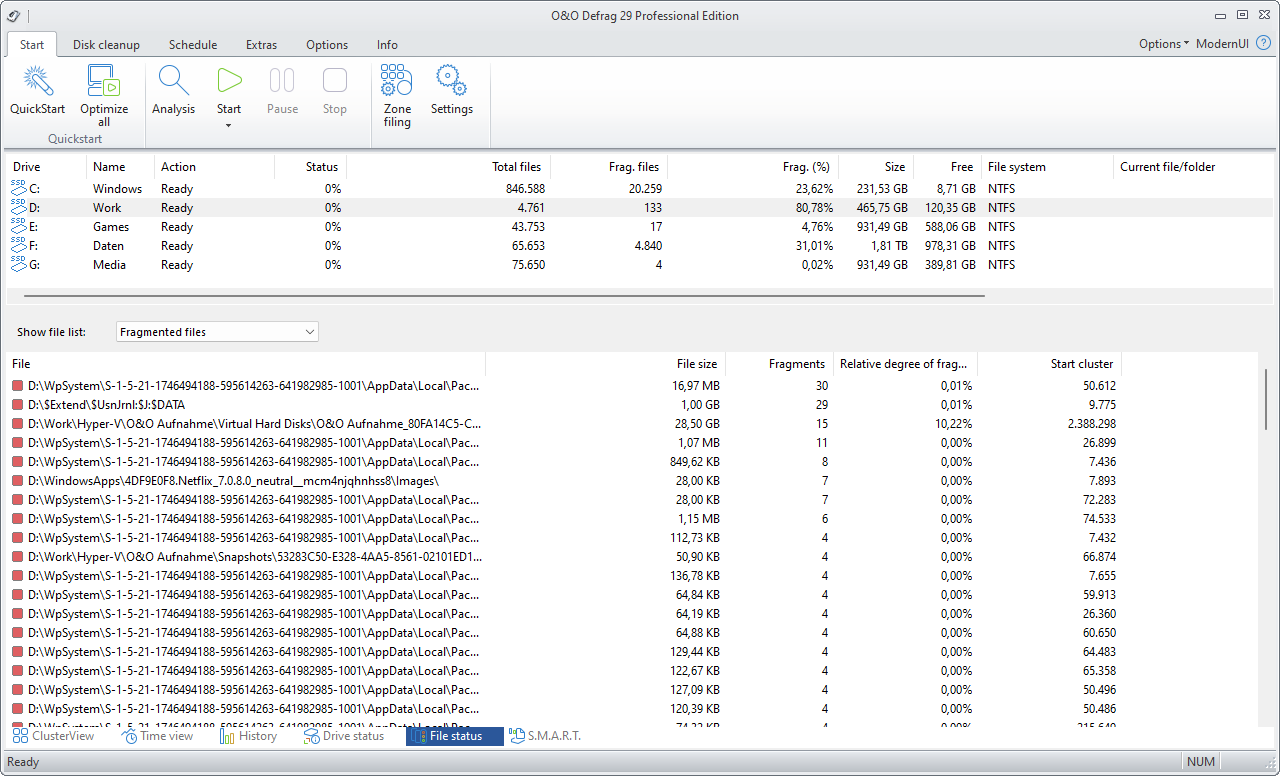The width and height of the screenshot is (1280, 776).
Task: Select the D: drive SSD icon
Action: point(19,207)
